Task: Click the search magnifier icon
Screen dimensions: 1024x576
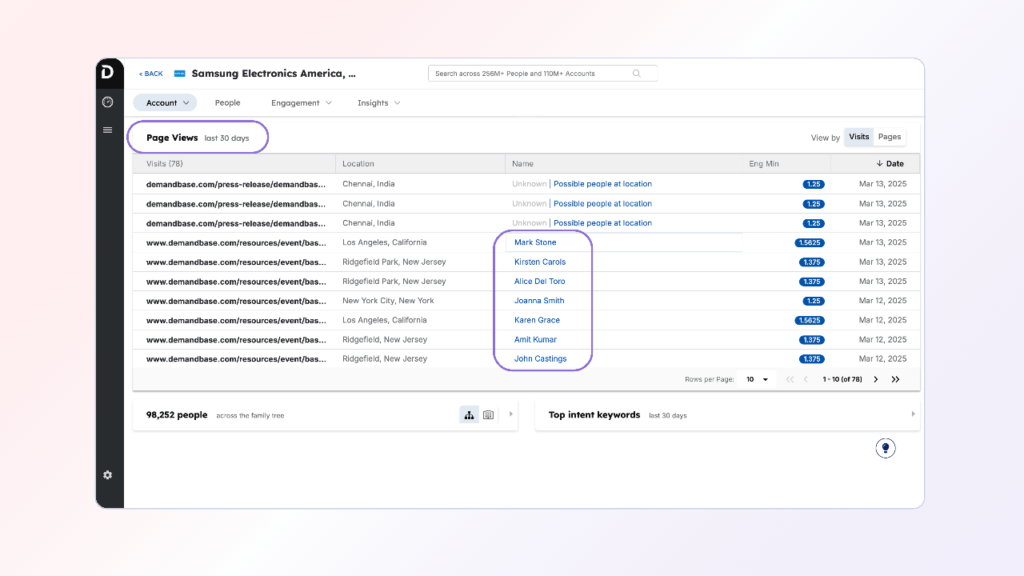Action: (637, 73)
